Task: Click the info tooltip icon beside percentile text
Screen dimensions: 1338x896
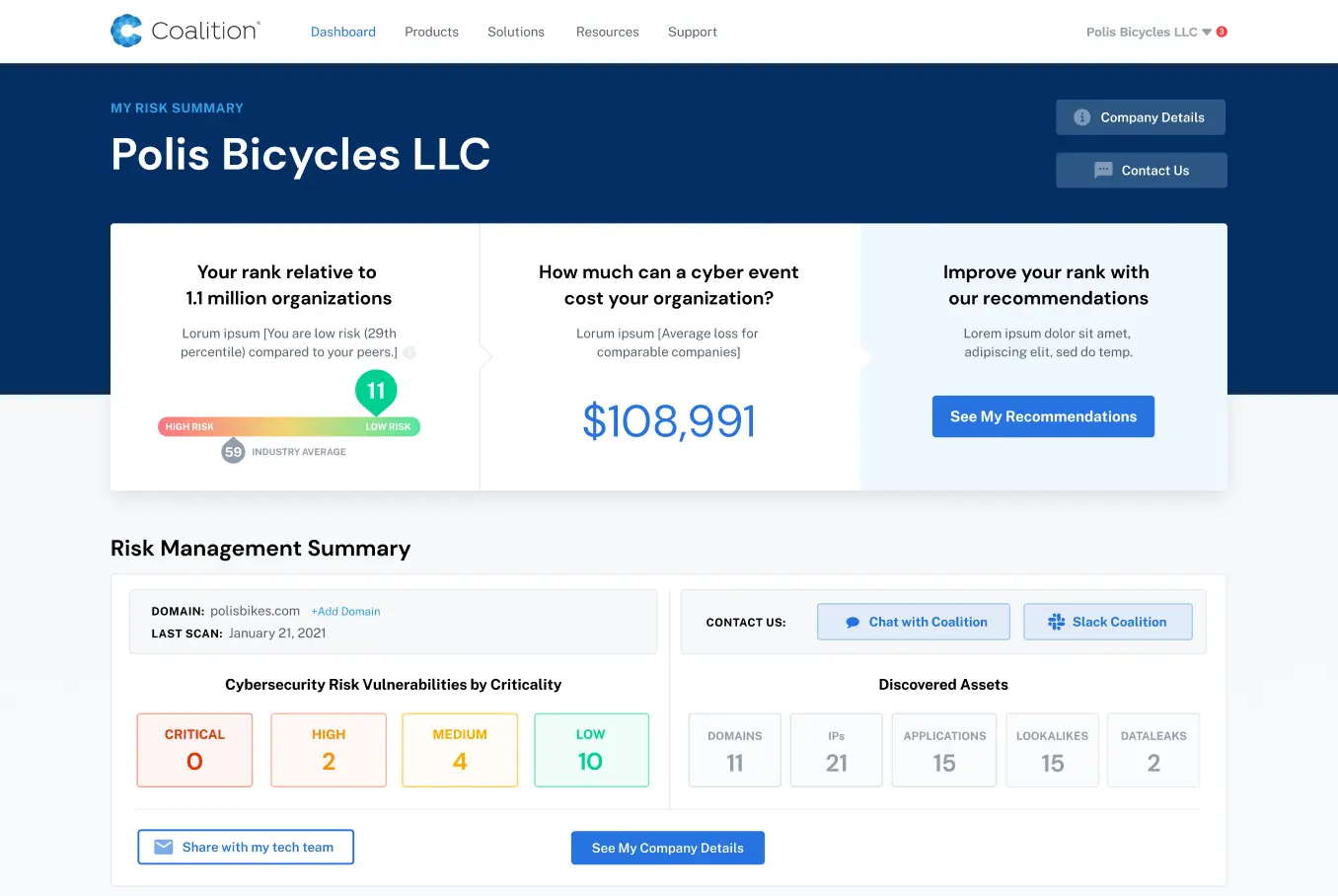Action: click(409, 352)
